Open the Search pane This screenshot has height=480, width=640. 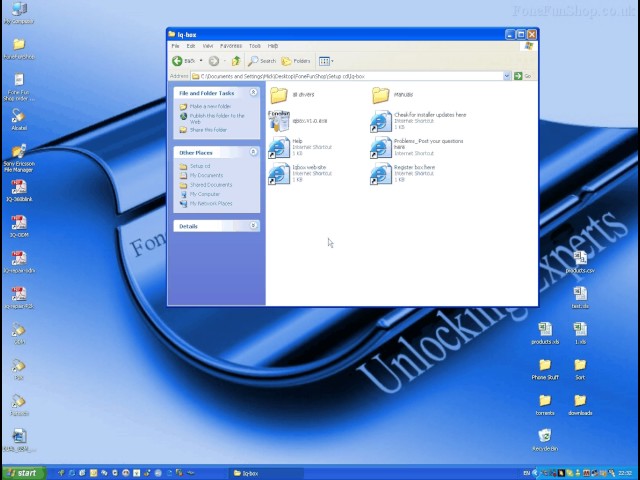pos(262,61)
